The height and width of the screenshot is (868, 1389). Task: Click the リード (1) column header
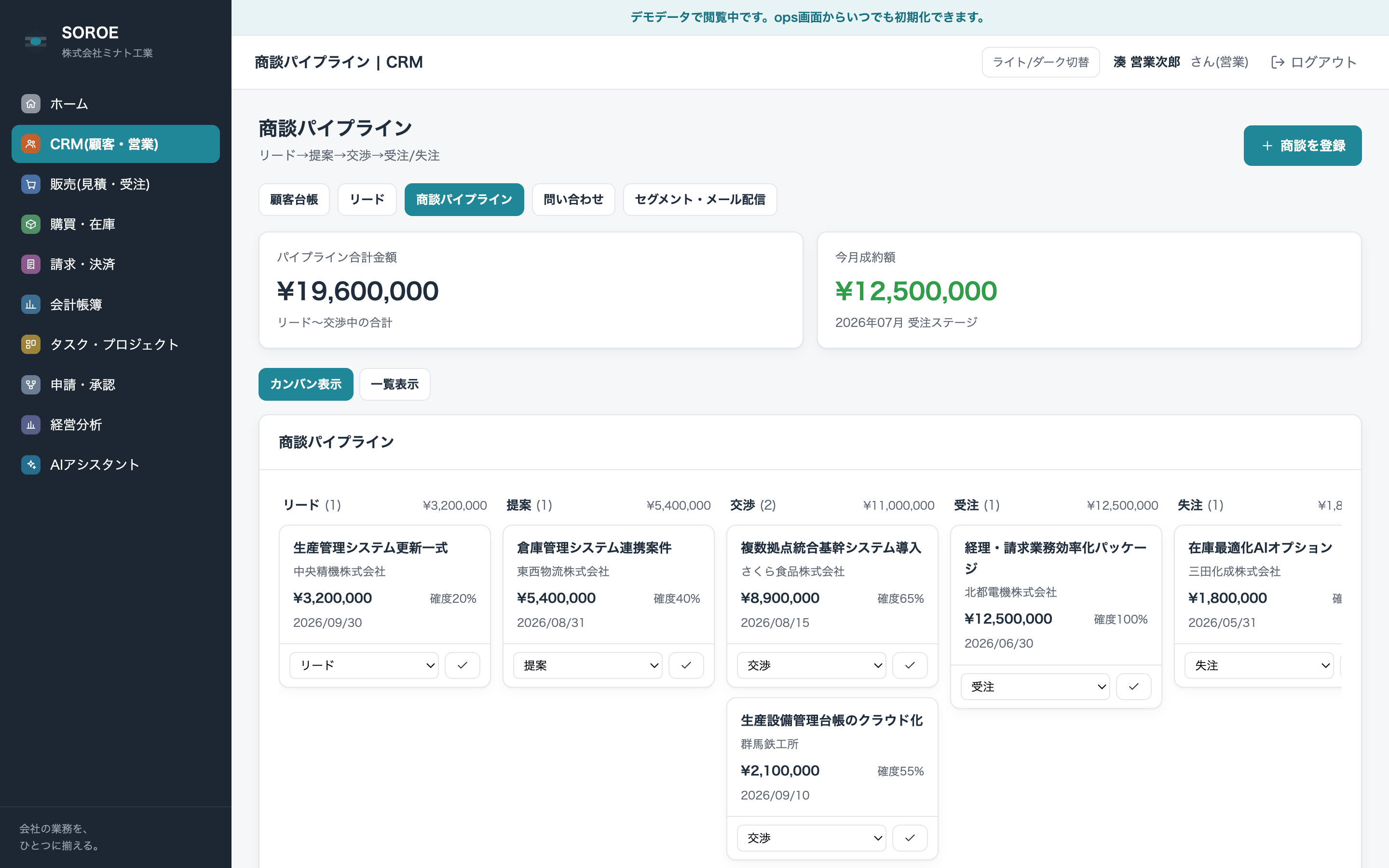coord(312,505)
